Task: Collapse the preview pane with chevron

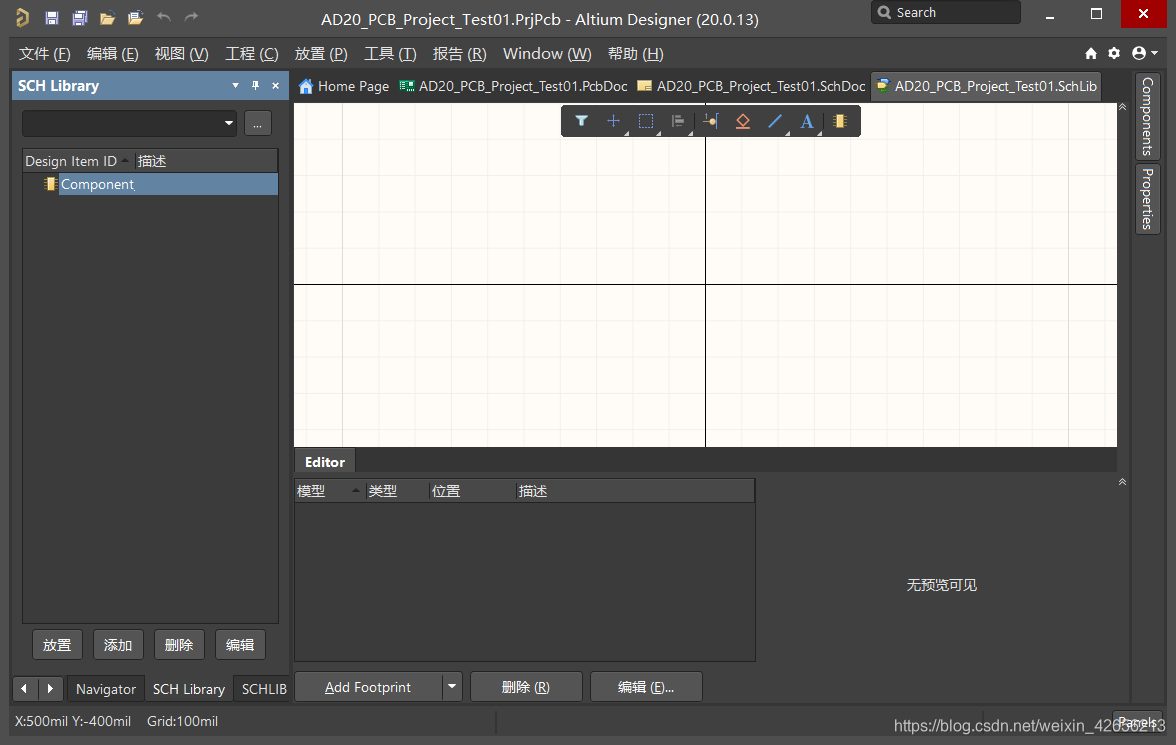Action: [1123, 482]
